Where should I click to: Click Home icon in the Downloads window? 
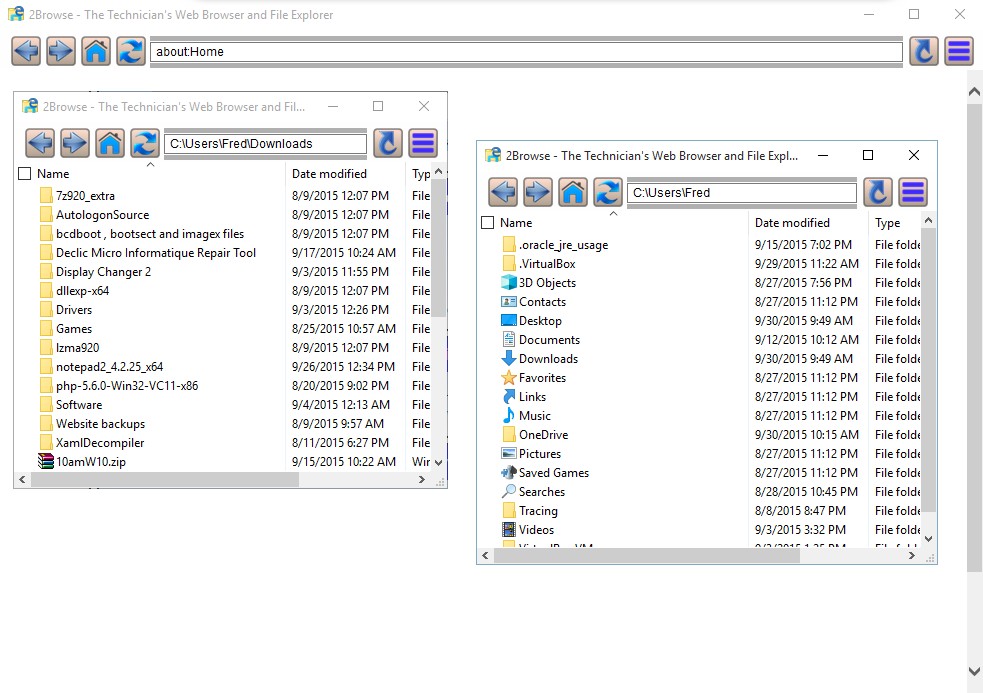pyautogui.click(x=110, y=143)
